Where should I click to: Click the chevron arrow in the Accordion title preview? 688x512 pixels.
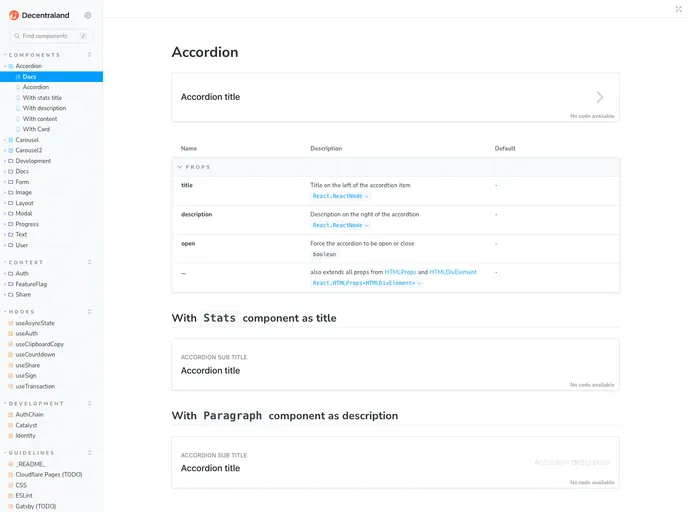point(600,97)
